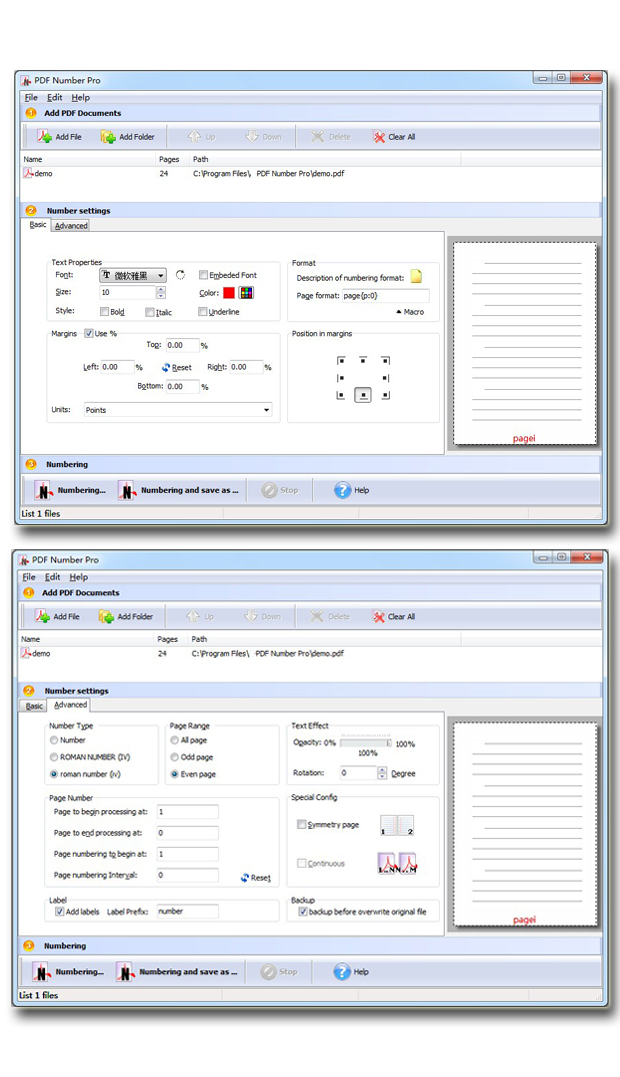620x1077 pixels.
Task: Toggle the Add labels checkbox
Action: [60, 911]
